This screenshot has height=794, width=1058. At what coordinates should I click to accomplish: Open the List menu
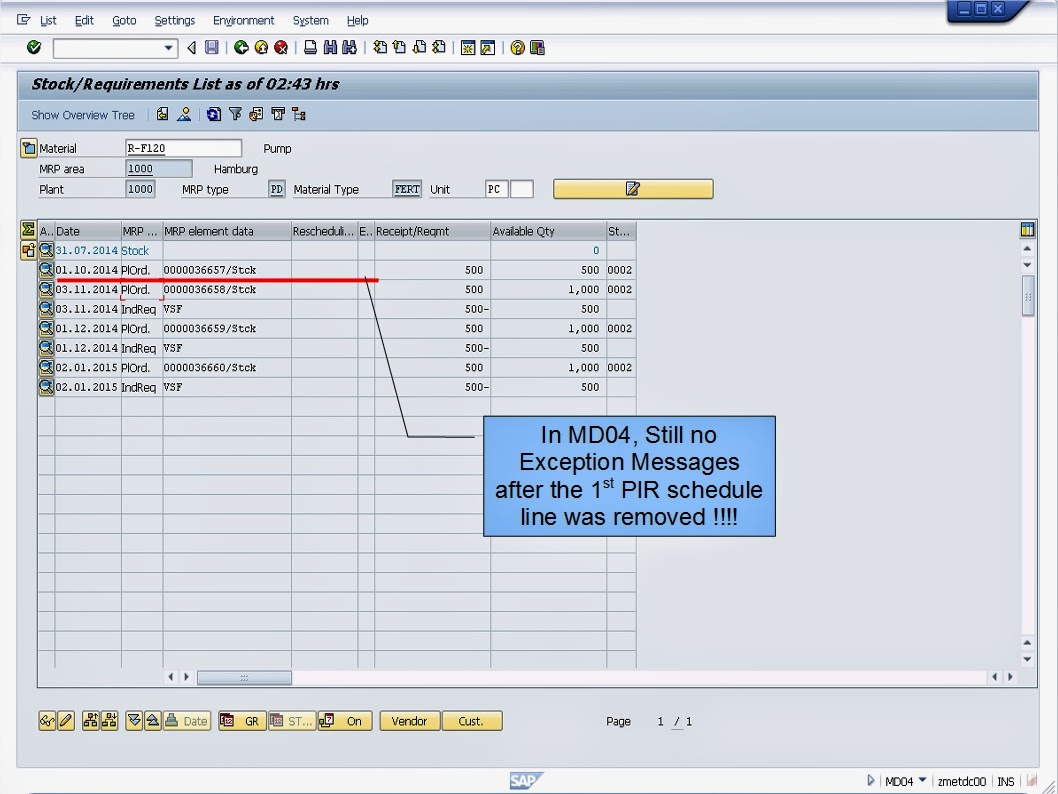coord(48,20)
